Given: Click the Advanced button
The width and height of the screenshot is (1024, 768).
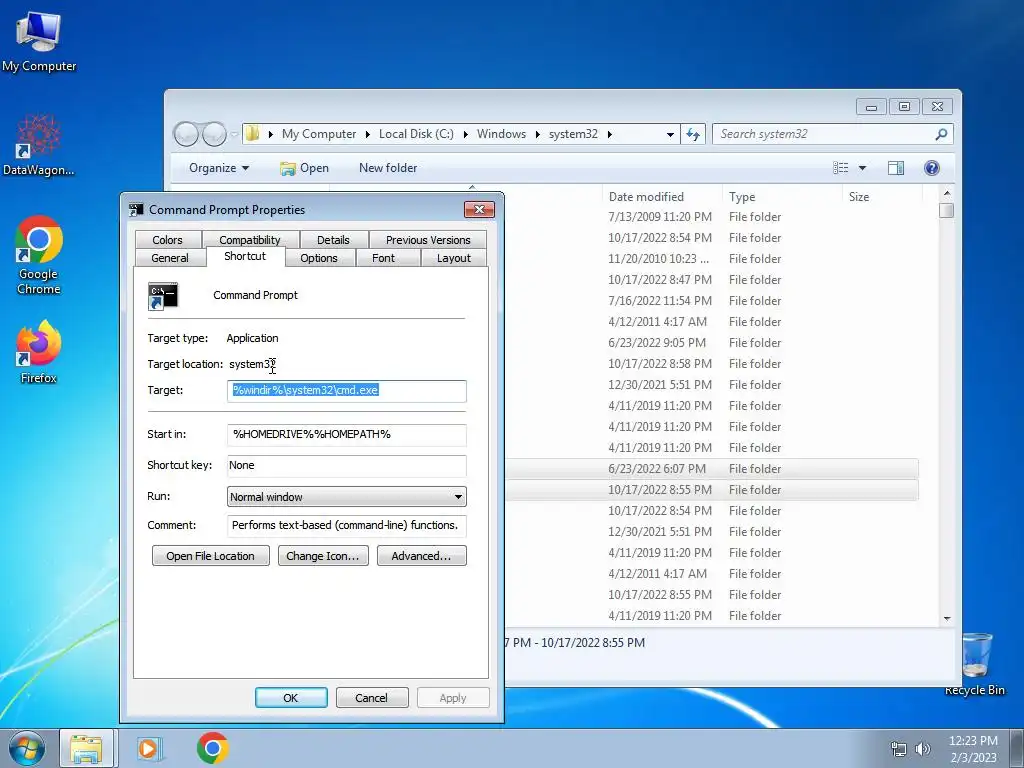Looking at the screenshot, I should [421, 556].
